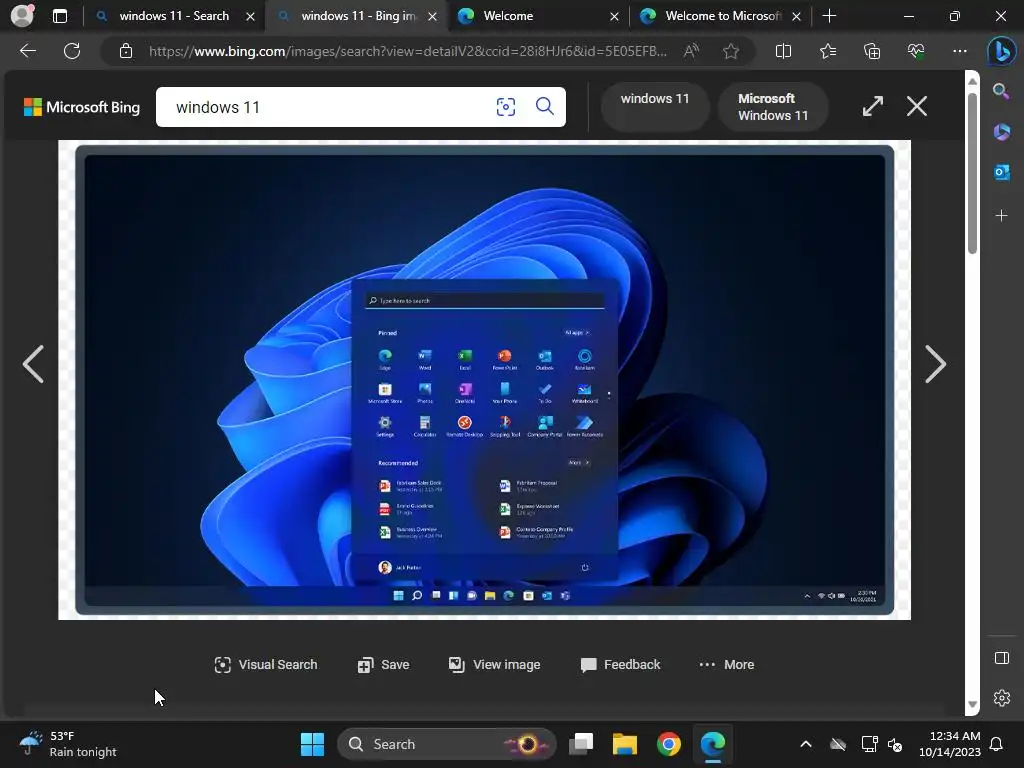Go back to previous page
The width and height of the screenshot is (1024, 768).
click(28, 51)
